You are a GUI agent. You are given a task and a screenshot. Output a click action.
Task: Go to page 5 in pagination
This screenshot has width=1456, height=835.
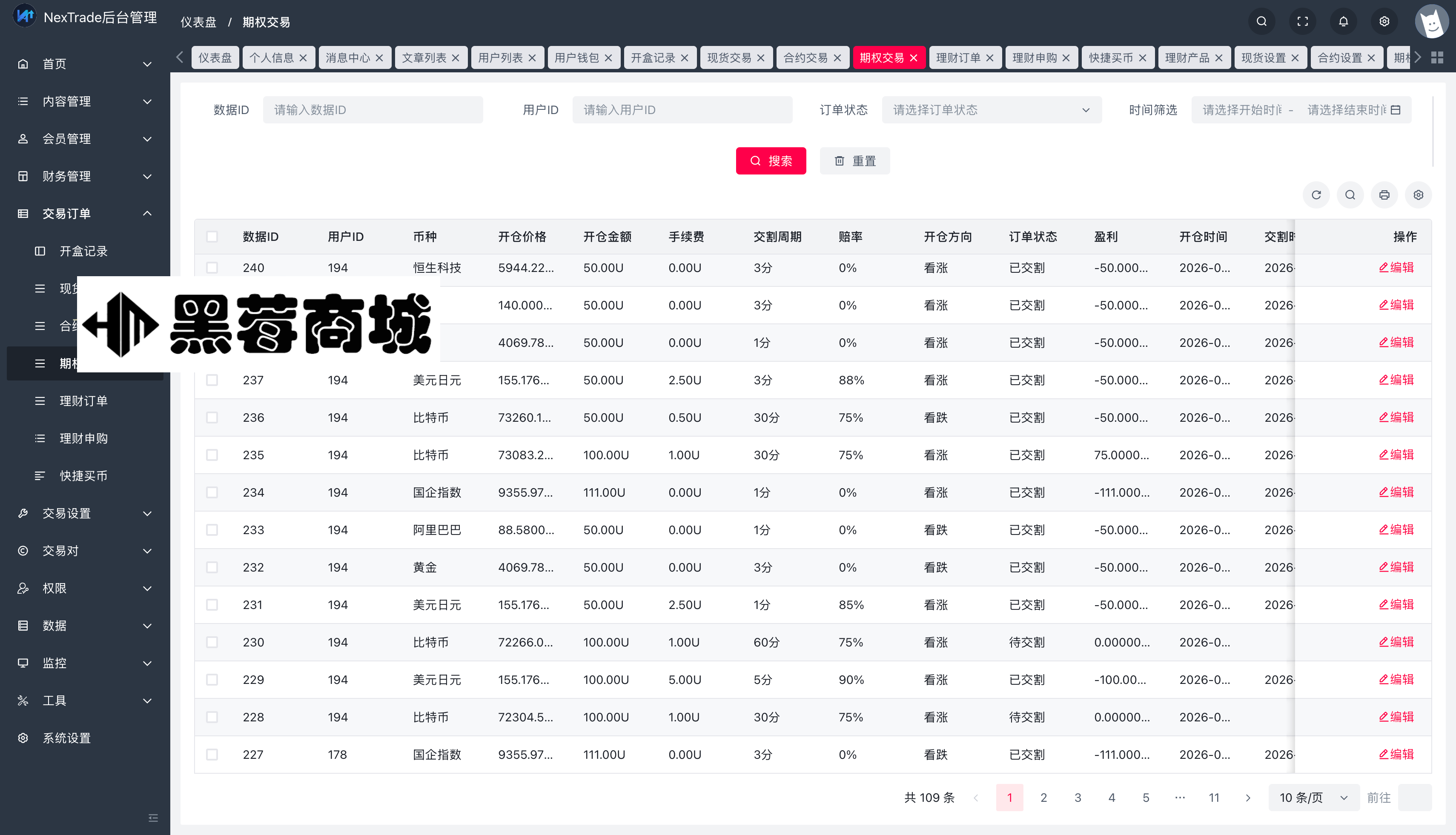point(1146,797)
